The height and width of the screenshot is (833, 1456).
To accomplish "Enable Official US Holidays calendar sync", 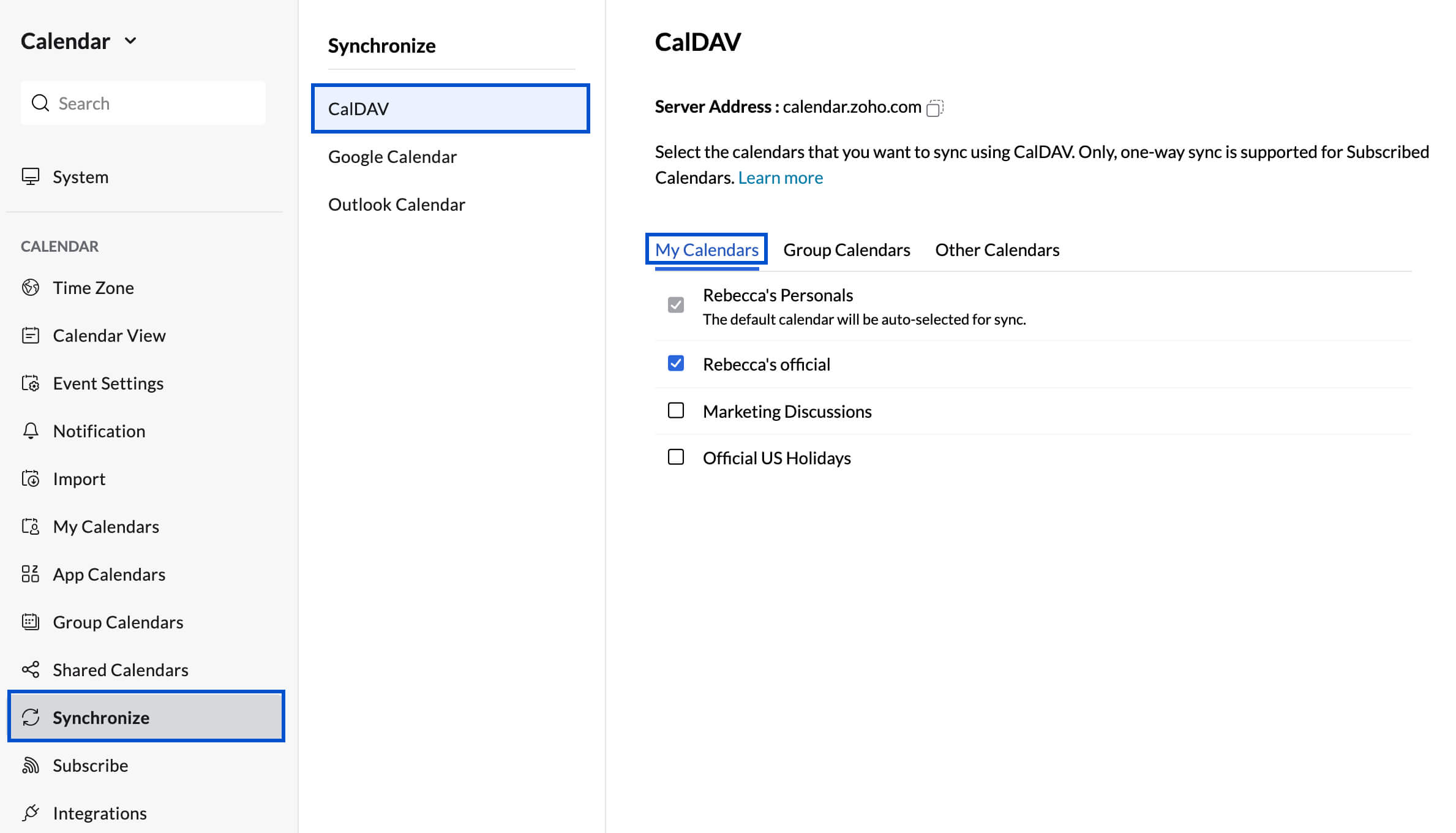I will [676, 457].
